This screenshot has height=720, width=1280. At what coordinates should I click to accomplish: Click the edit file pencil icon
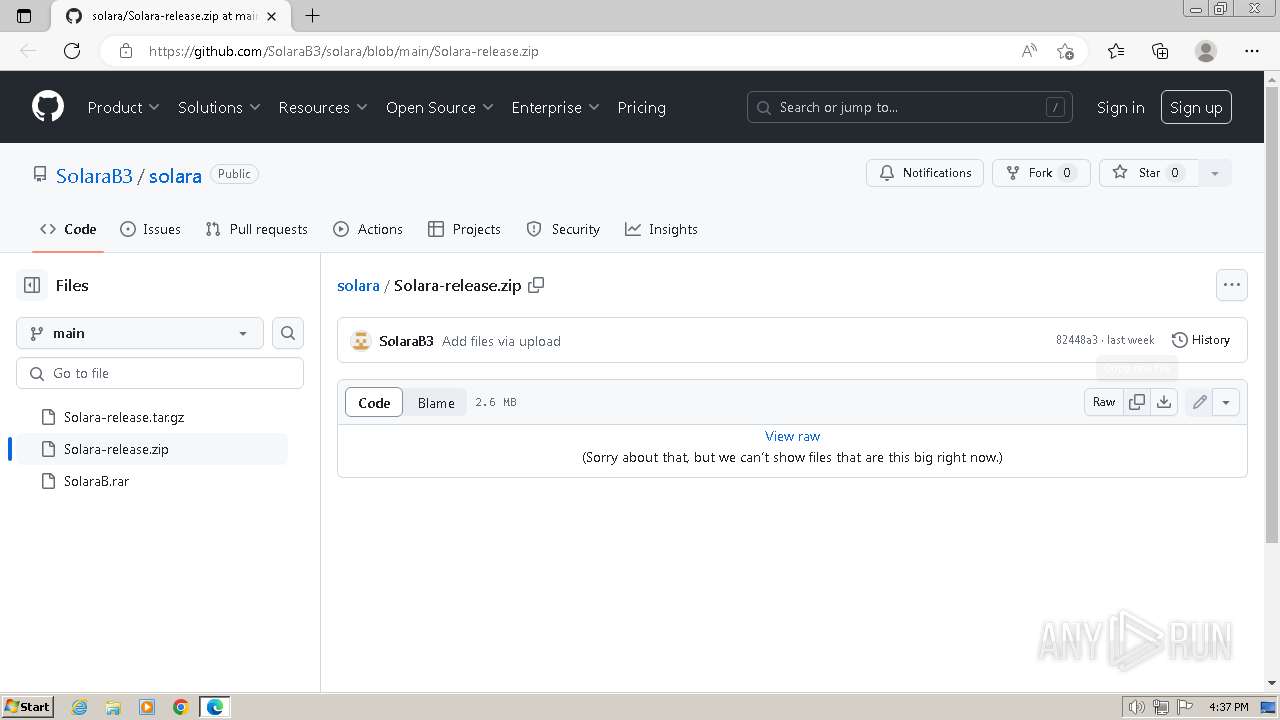click(1199, 402)
